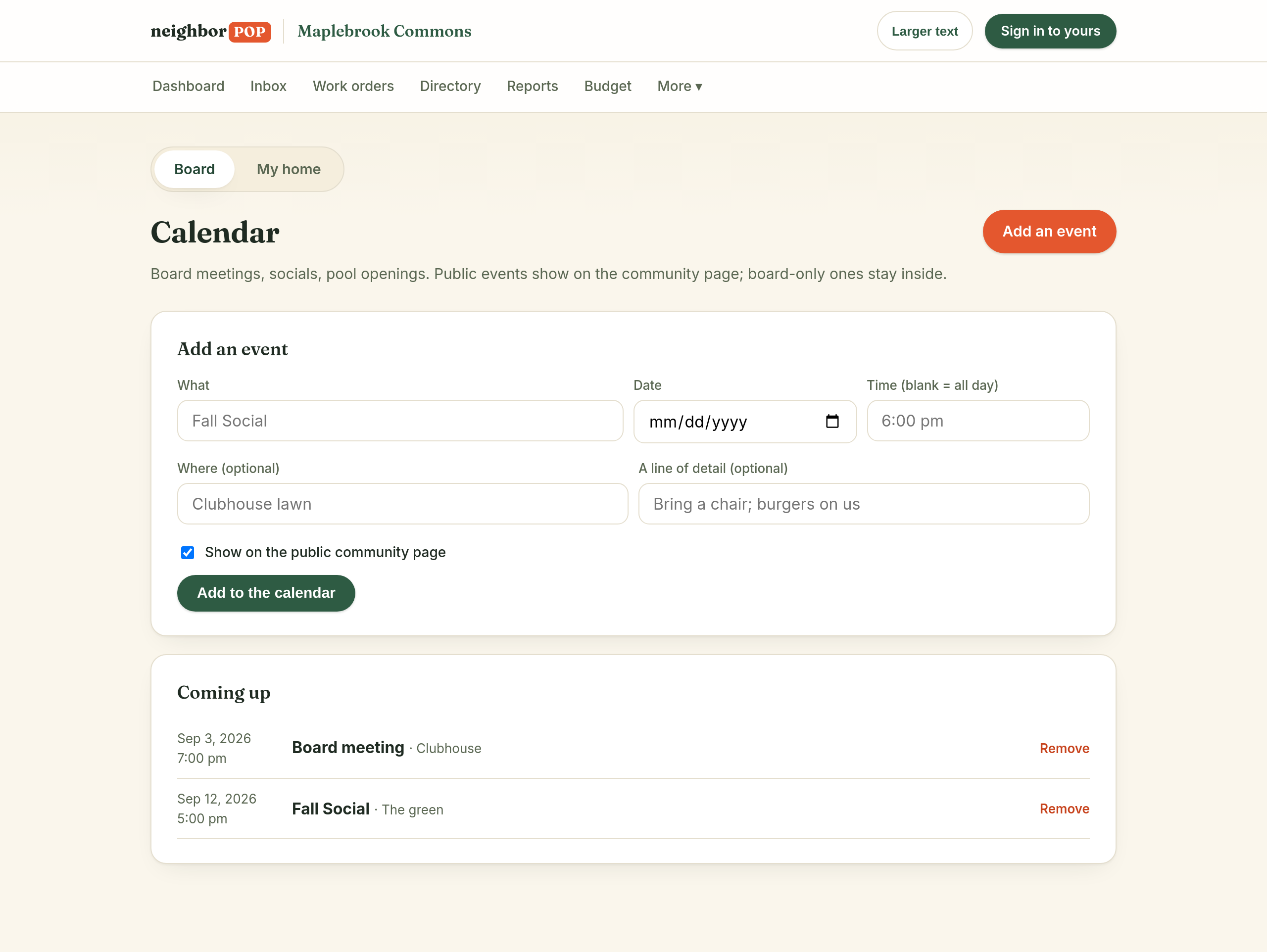Click the Sep 3, 2026 date text

tap(214, 738)
